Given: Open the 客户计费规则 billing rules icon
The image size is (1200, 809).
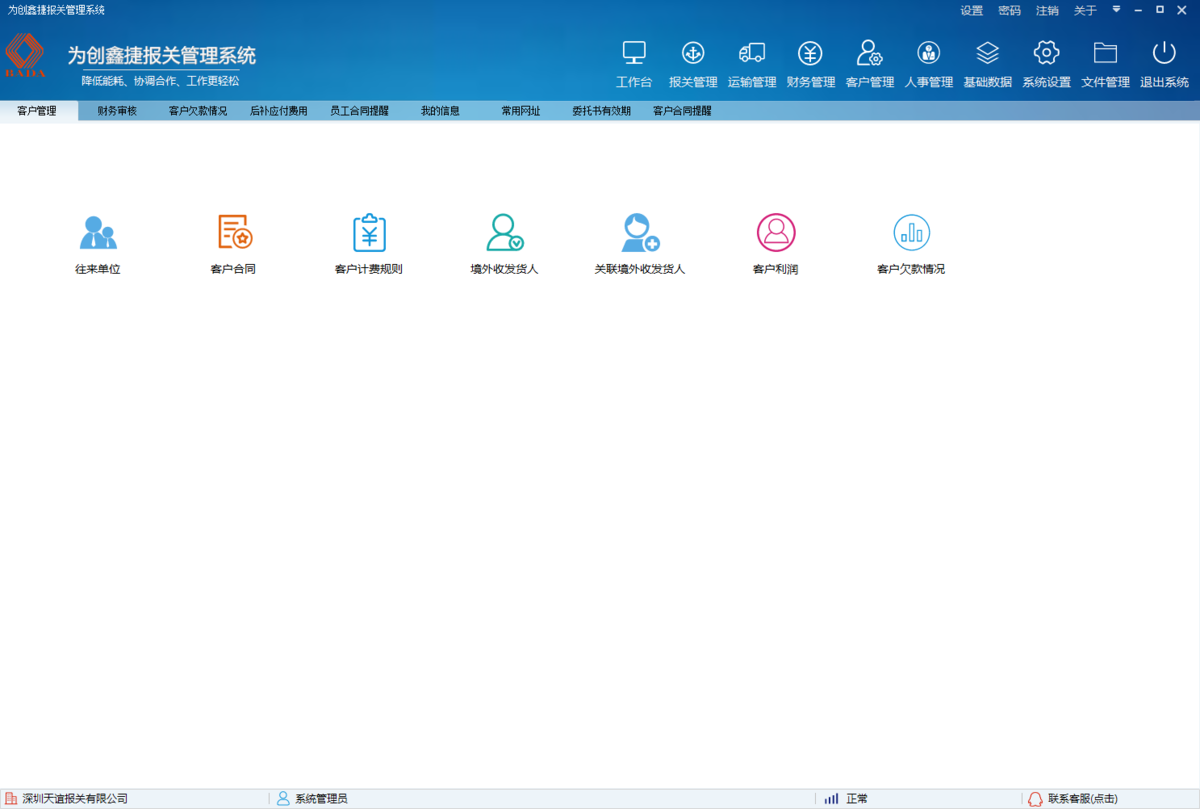Looking at the screenshot, I should click(367, 238).
